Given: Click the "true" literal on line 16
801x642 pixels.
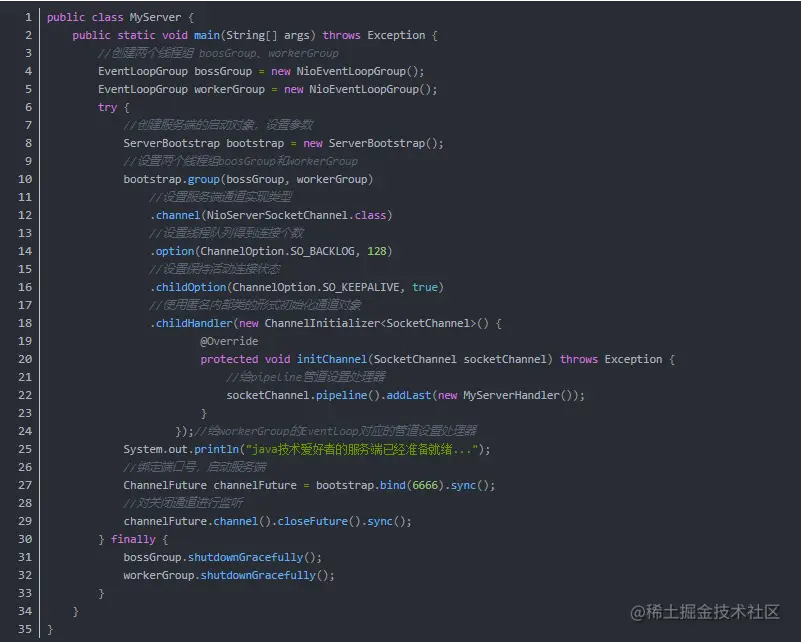Looking at the screenshot, I should pyautogui.click(x=425, y=287).
